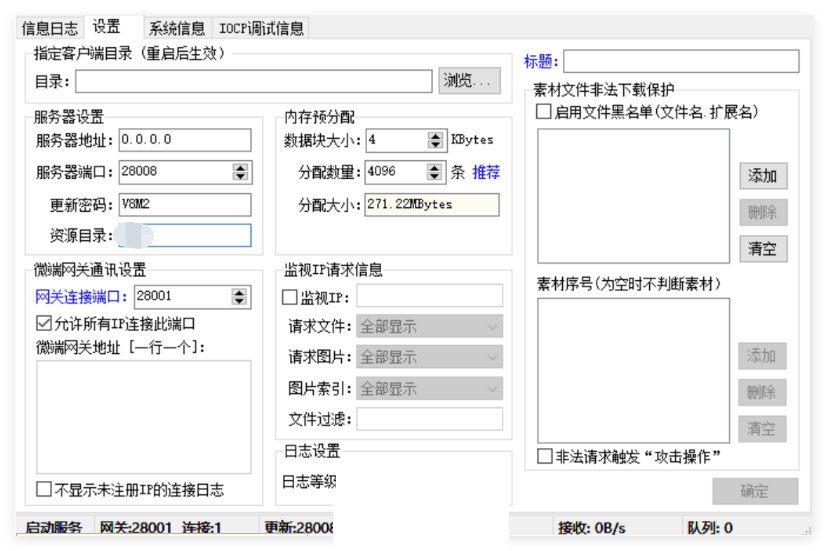This screenshot has width=828, height=551.
Task: Click the 网关:28001 status bar entry
Action: pyautogui.click(x=136, y=527)
